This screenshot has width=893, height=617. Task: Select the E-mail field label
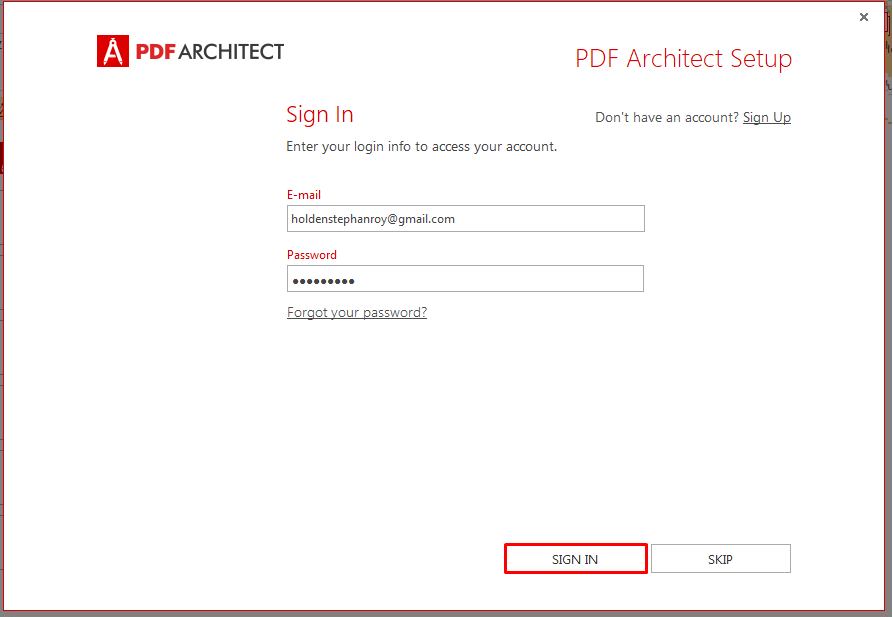(304, 195)
